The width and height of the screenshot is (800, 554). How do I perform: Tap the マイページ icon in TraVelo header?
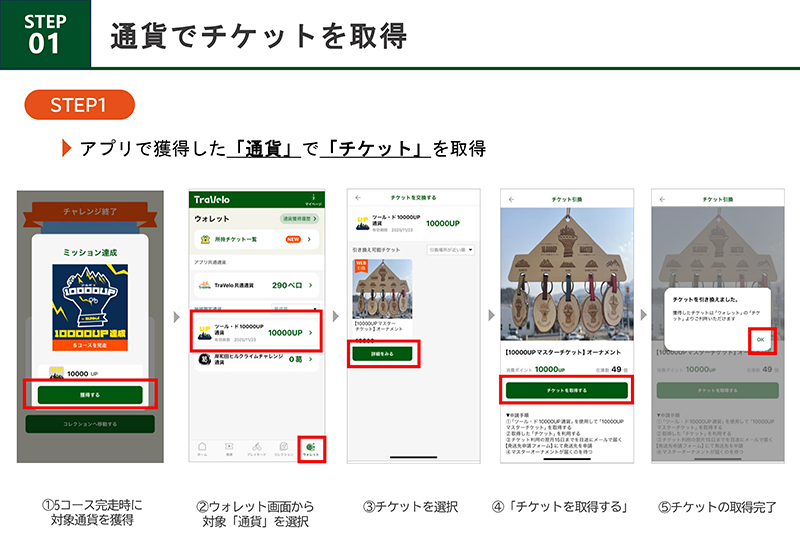pos(314,199)
